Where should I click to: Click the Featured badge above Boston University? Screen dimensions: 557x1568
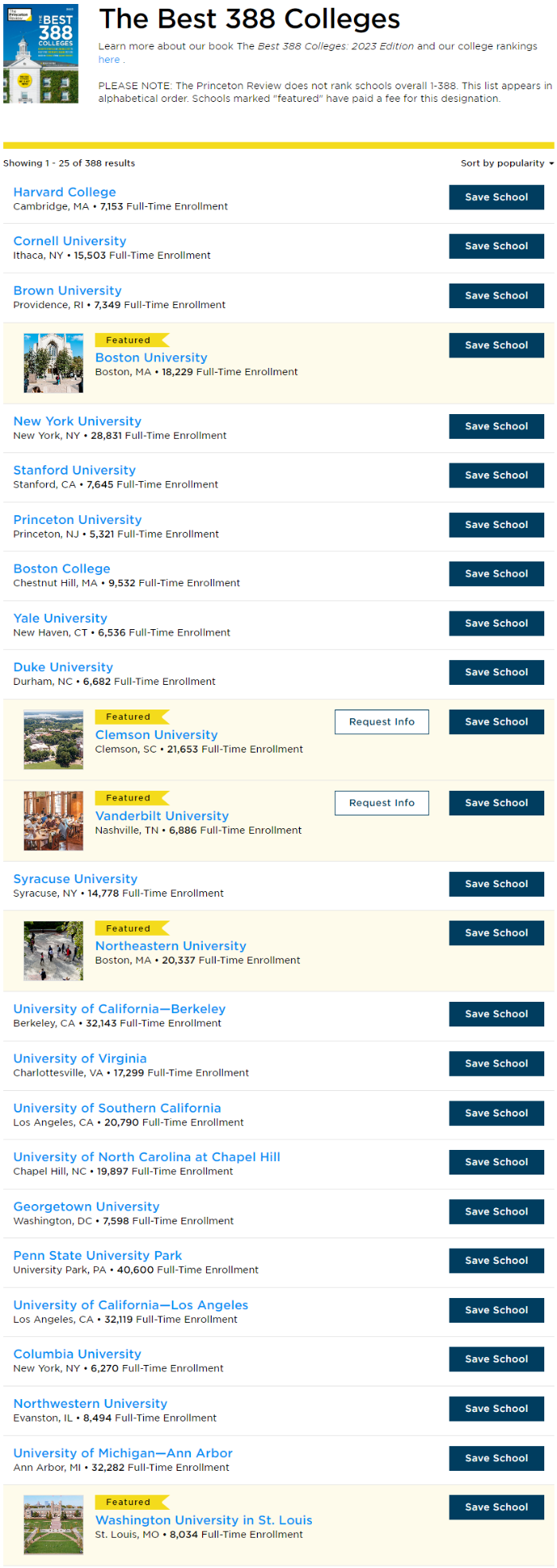click(129, 340)
